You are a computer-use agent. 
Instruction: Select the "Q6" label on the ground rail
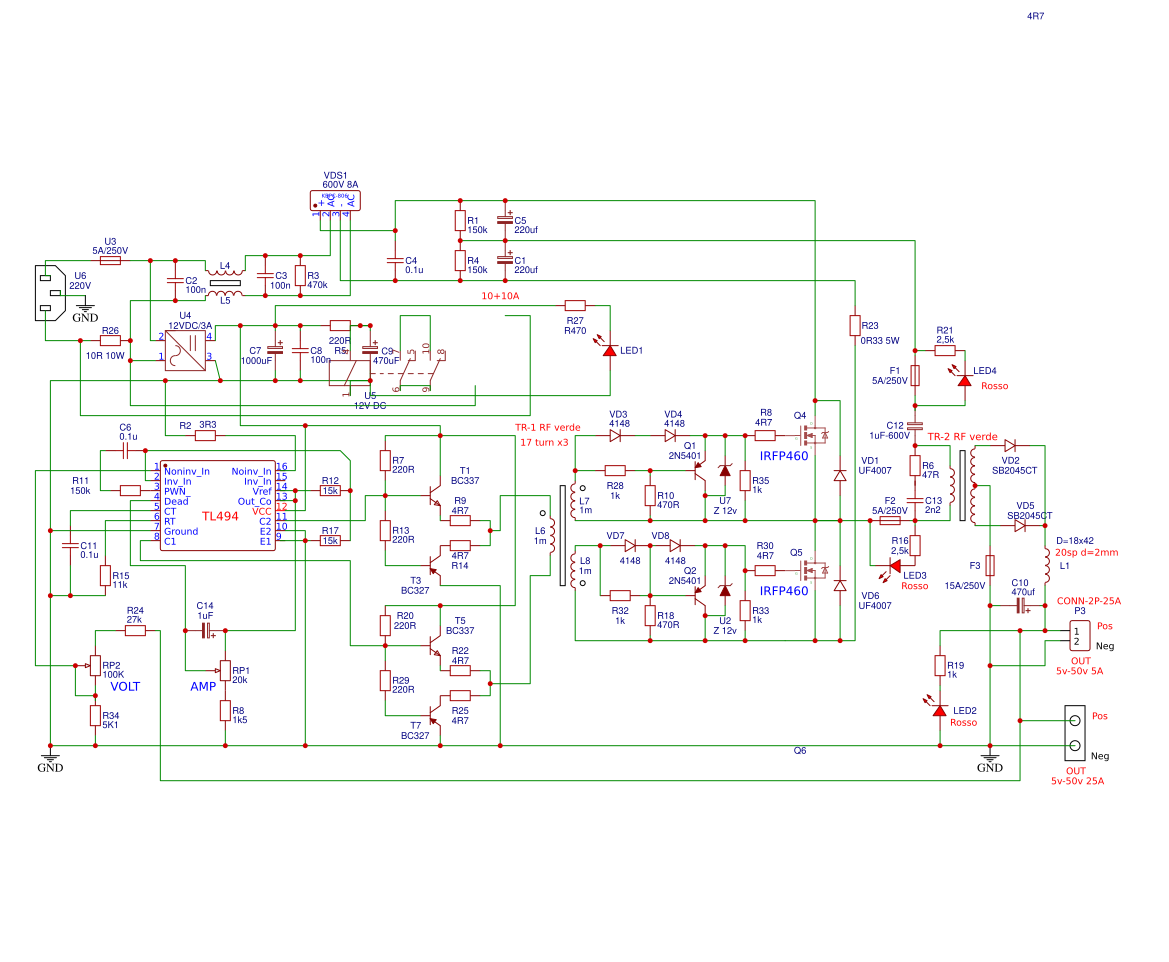coord(800,750)
